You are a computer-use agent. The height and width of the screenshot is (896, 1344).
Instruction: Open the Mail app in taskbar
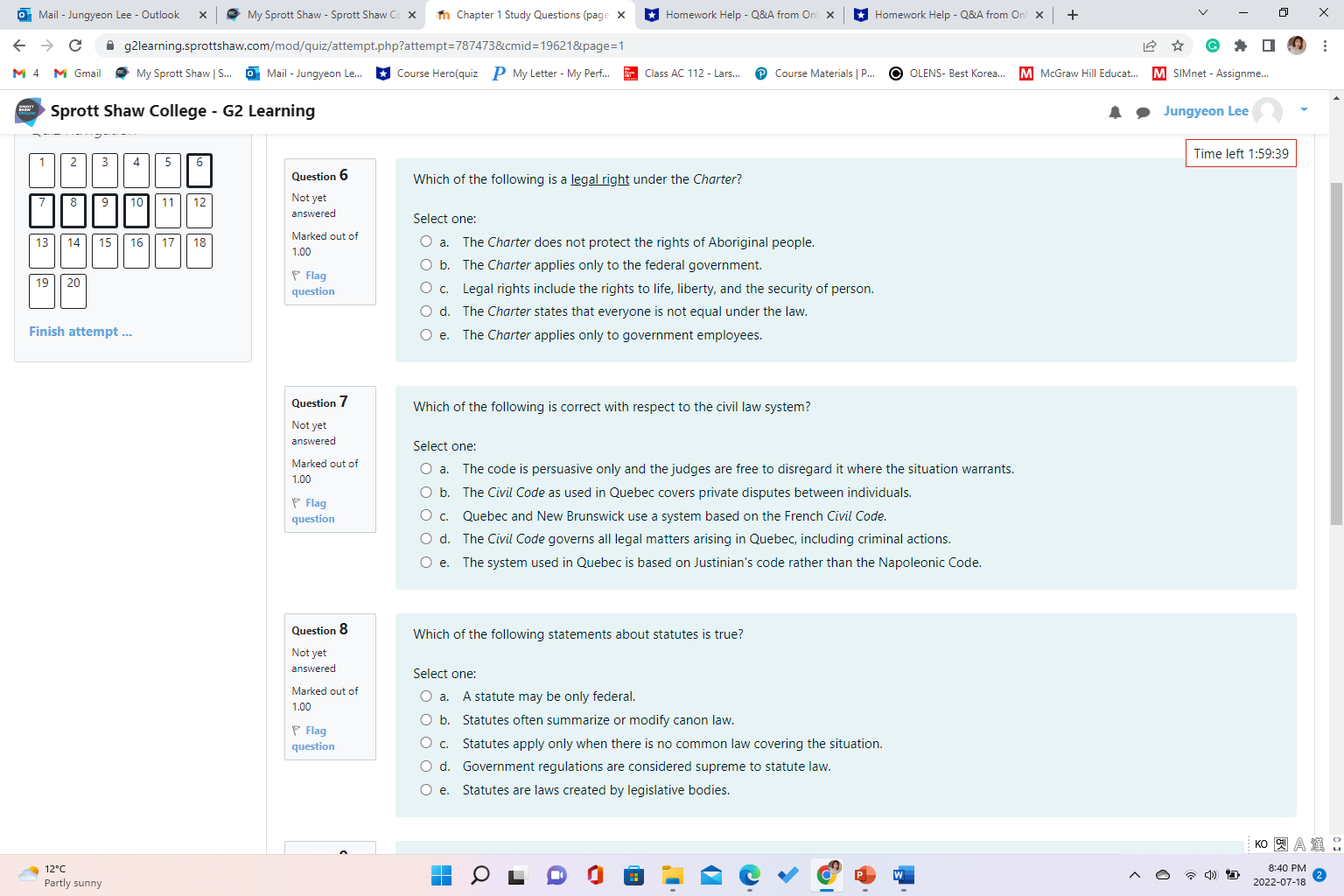(711, 875)
